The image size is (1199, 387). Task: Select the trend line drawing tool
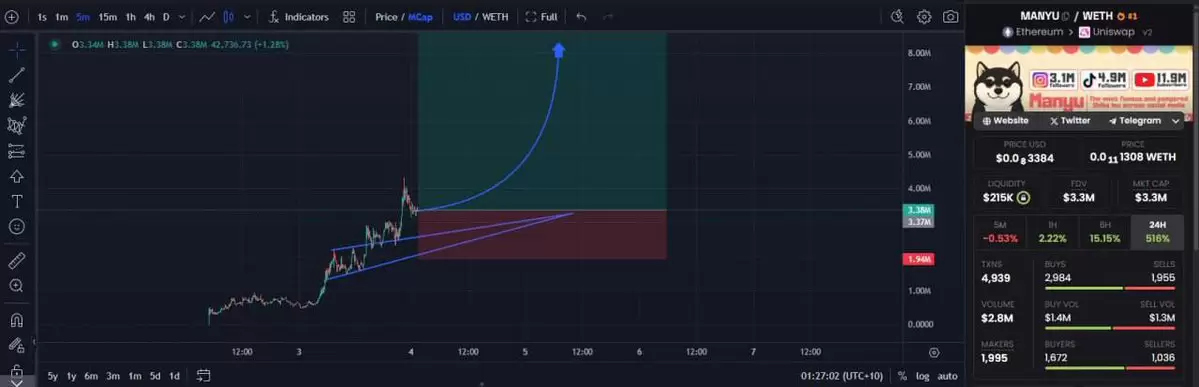(17, 74)
